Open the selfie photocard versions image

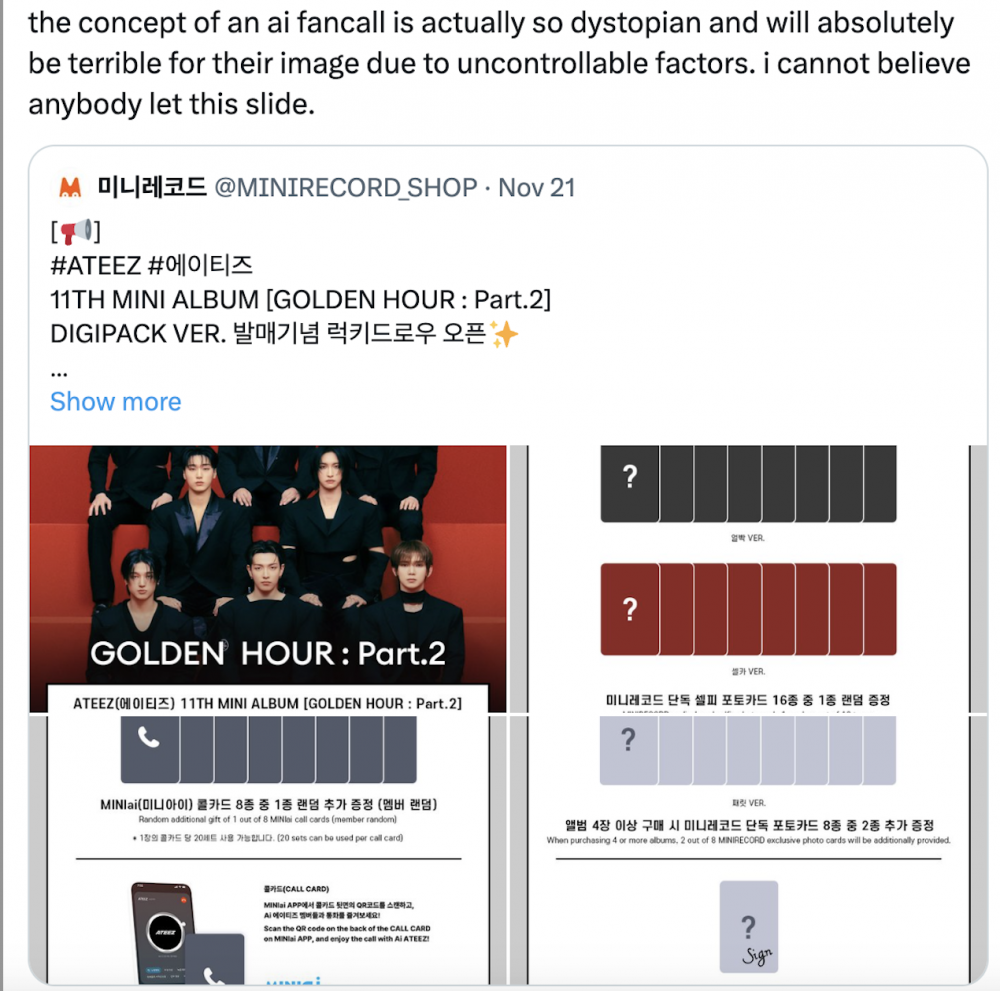[x=748, y=578]
